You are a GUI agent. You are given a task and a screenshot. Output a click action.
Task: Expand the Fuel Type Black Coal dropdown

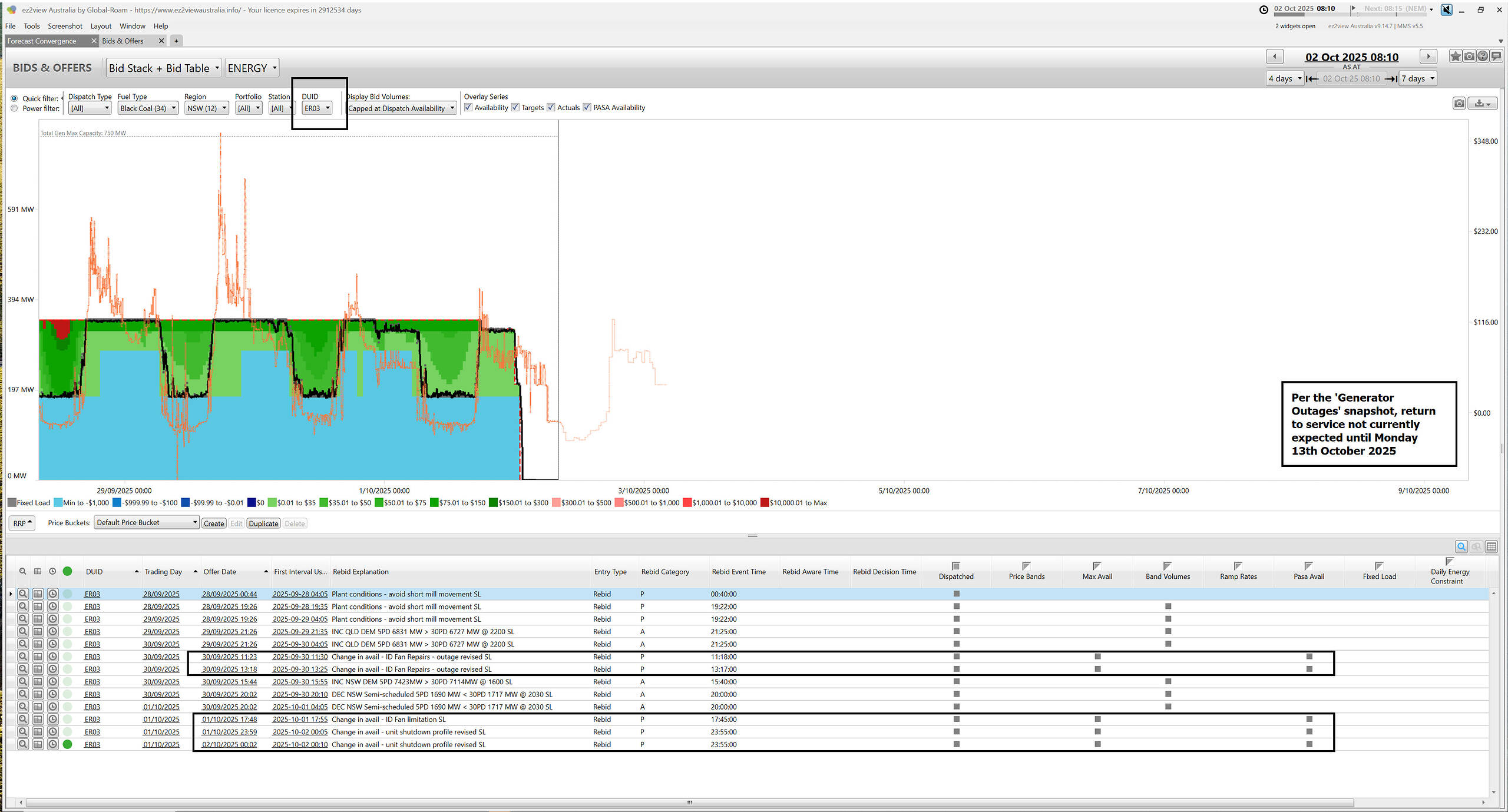pyautogui.click(x=148, y=108)
